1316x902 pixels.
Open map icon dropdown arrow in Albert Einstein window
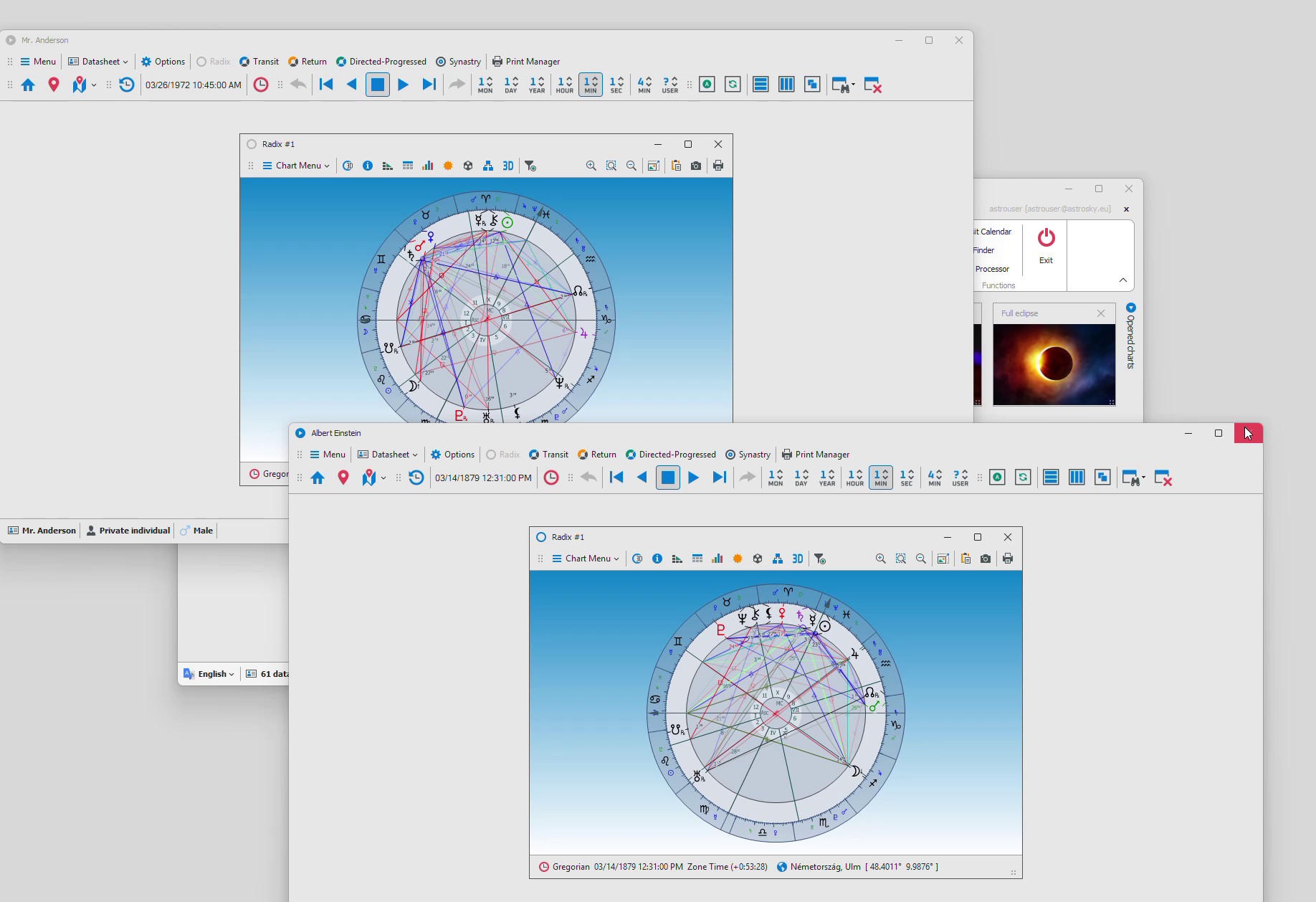click(383, 478)
